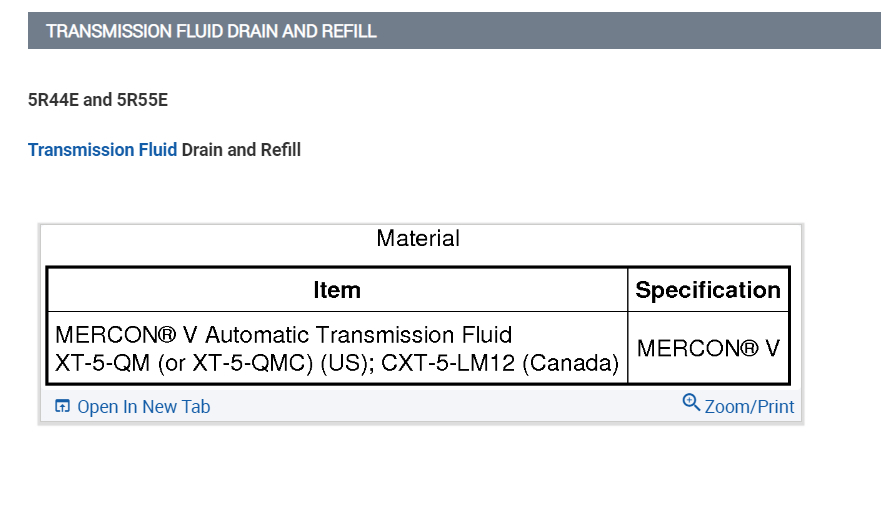Image resolution: width=881 pixels, height=528 pixels.
Task: Click the 5R55E transmission model text
Action: 141,101
